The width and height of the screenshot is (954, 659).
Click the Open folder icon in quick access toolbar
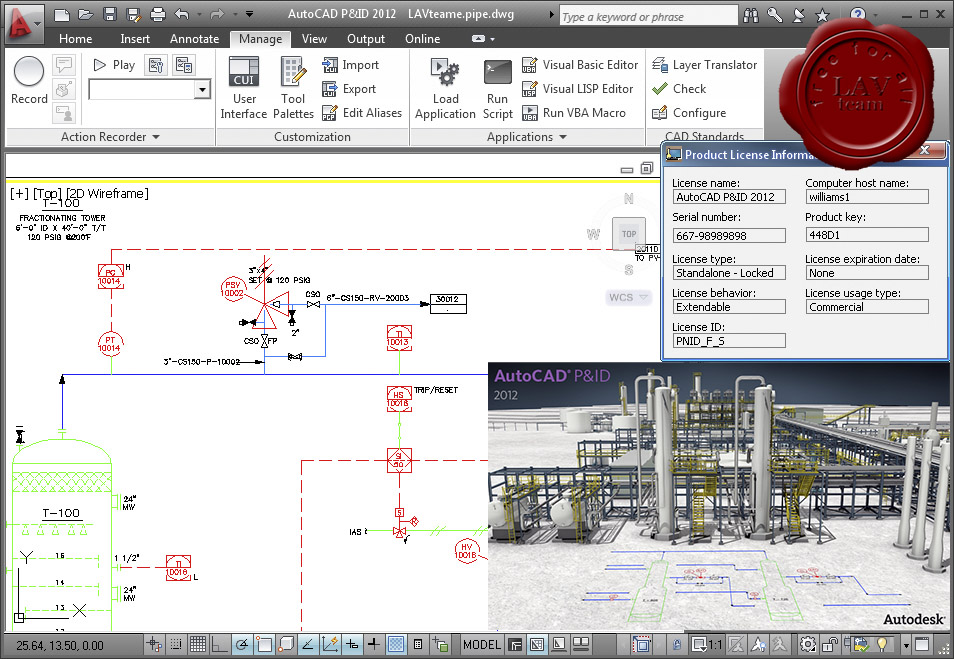tap(86, 14)
